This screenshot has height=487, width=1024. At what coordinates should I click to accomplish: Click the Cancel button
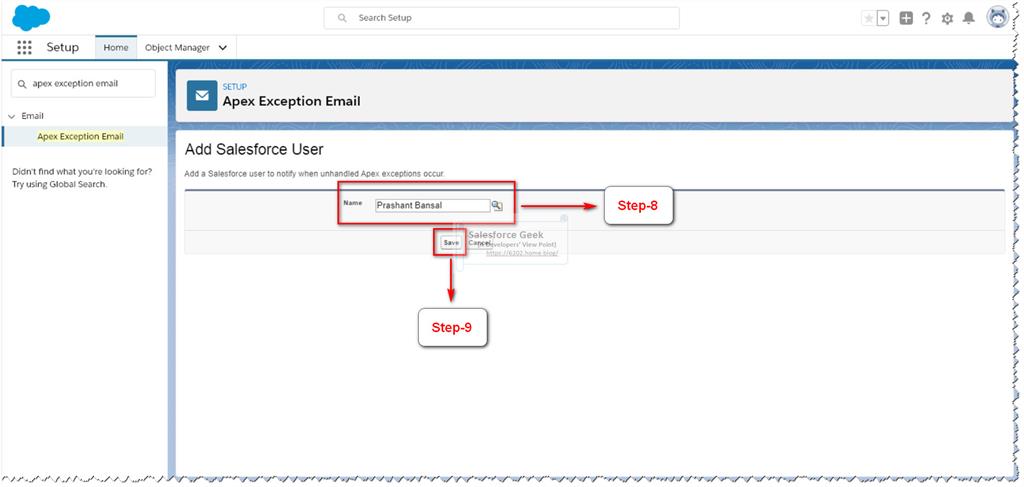(x=479, y=242)
